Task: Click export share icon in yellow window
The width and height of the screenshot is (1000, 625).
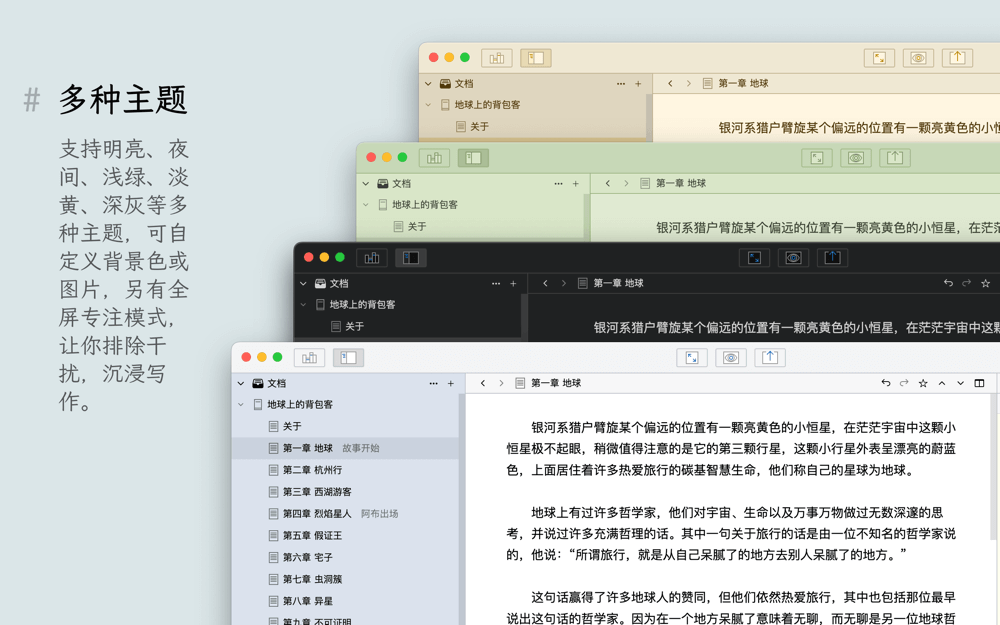Action: [x=957, y=58]
